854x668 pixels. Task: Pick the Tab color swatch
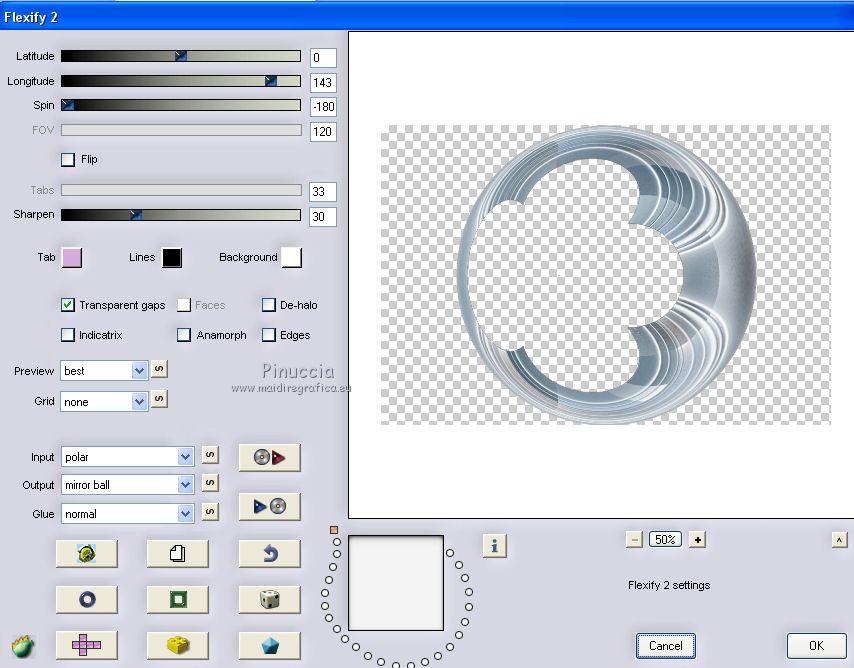point(72,258)
